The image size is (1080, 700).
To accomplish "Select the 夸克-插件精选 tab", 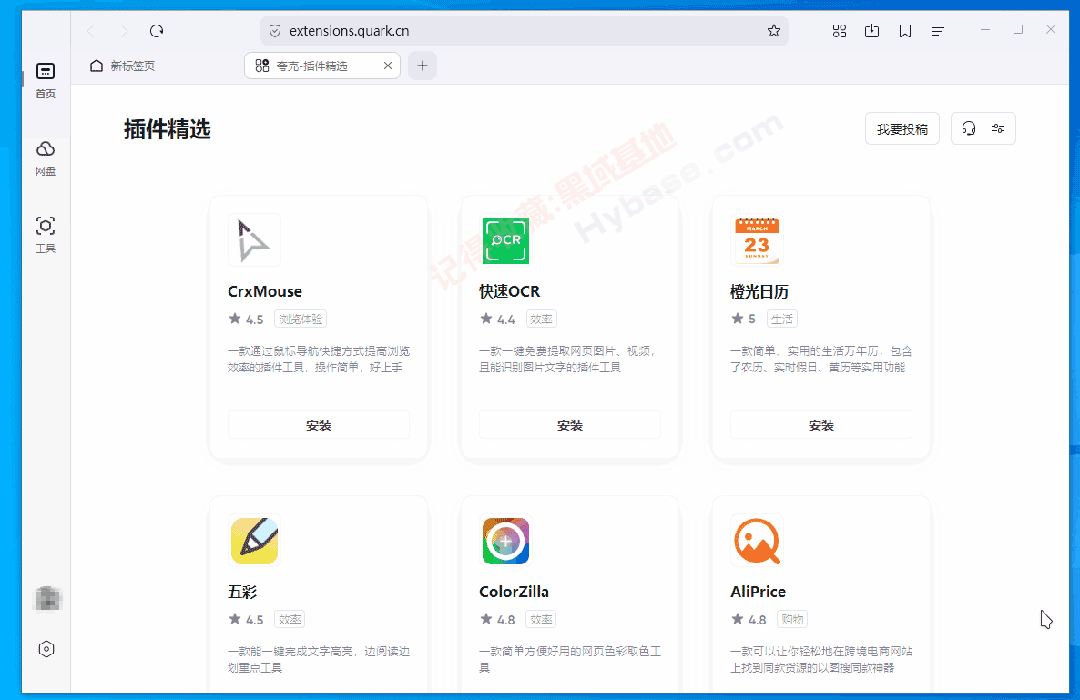I will tap(322, 65).
